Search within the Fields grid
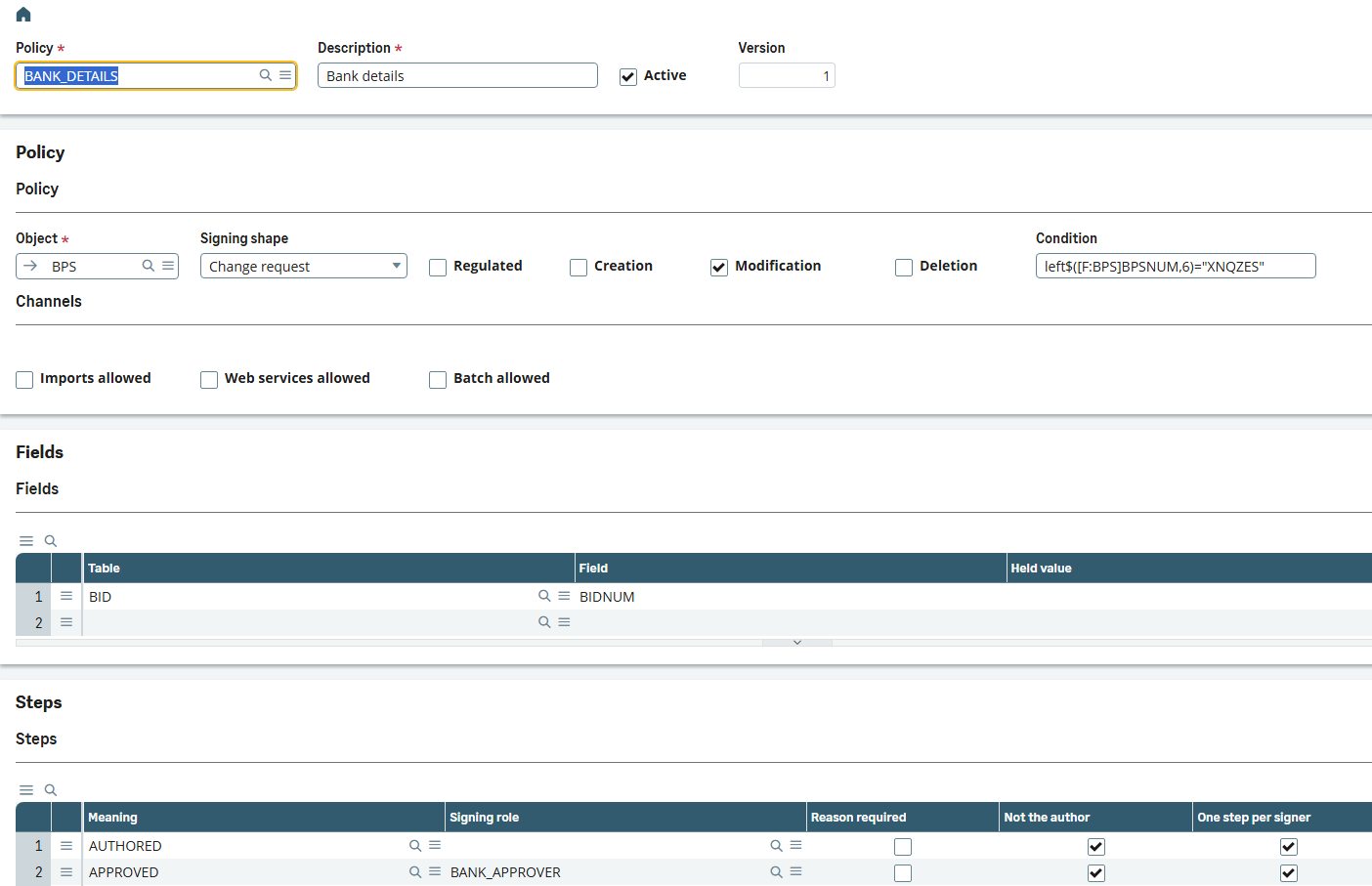The width and height of the screenshot is (1372, 886). click(x=51, y=541)
